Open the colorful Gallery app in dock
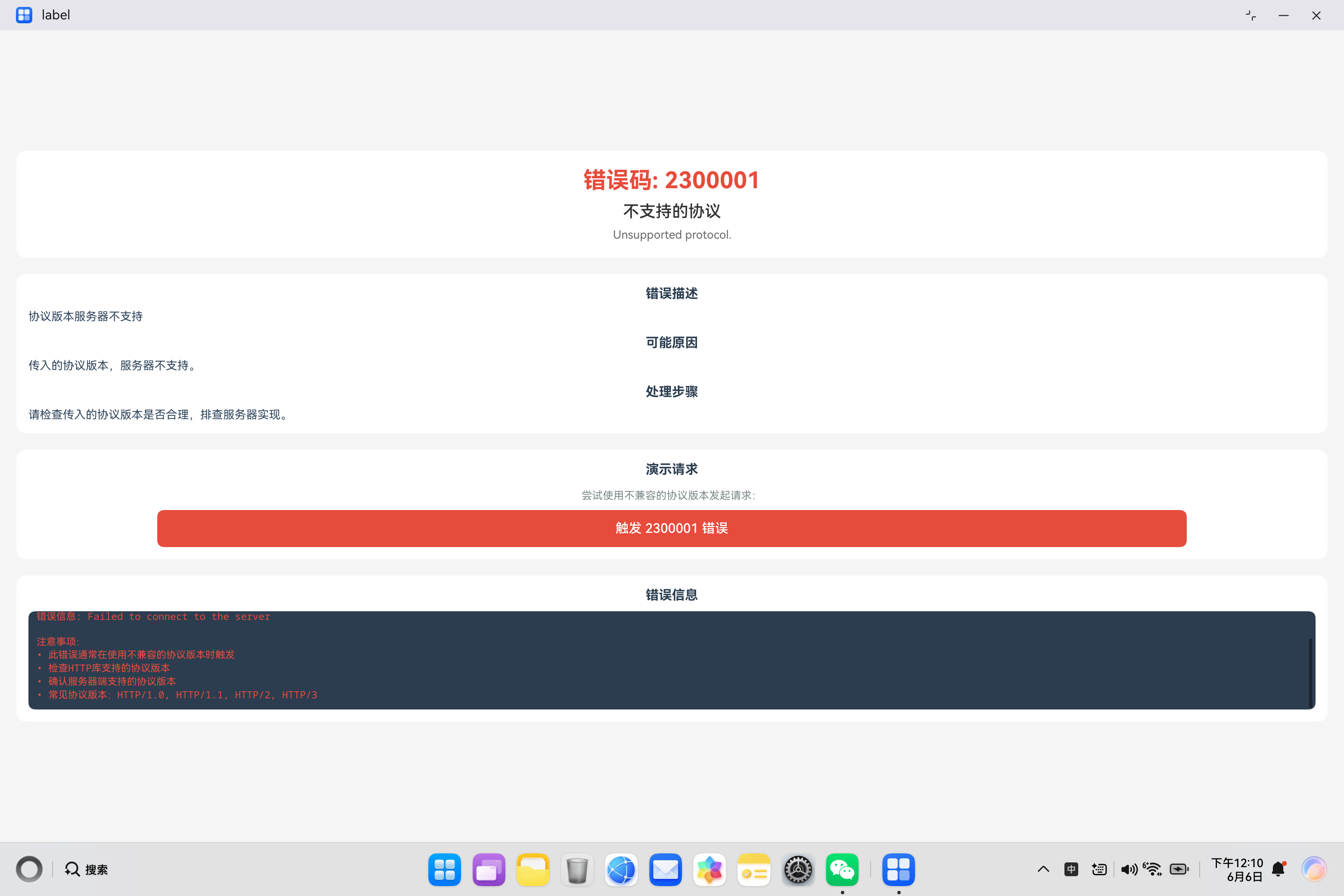1344x896 pixels. coord(709,869)
